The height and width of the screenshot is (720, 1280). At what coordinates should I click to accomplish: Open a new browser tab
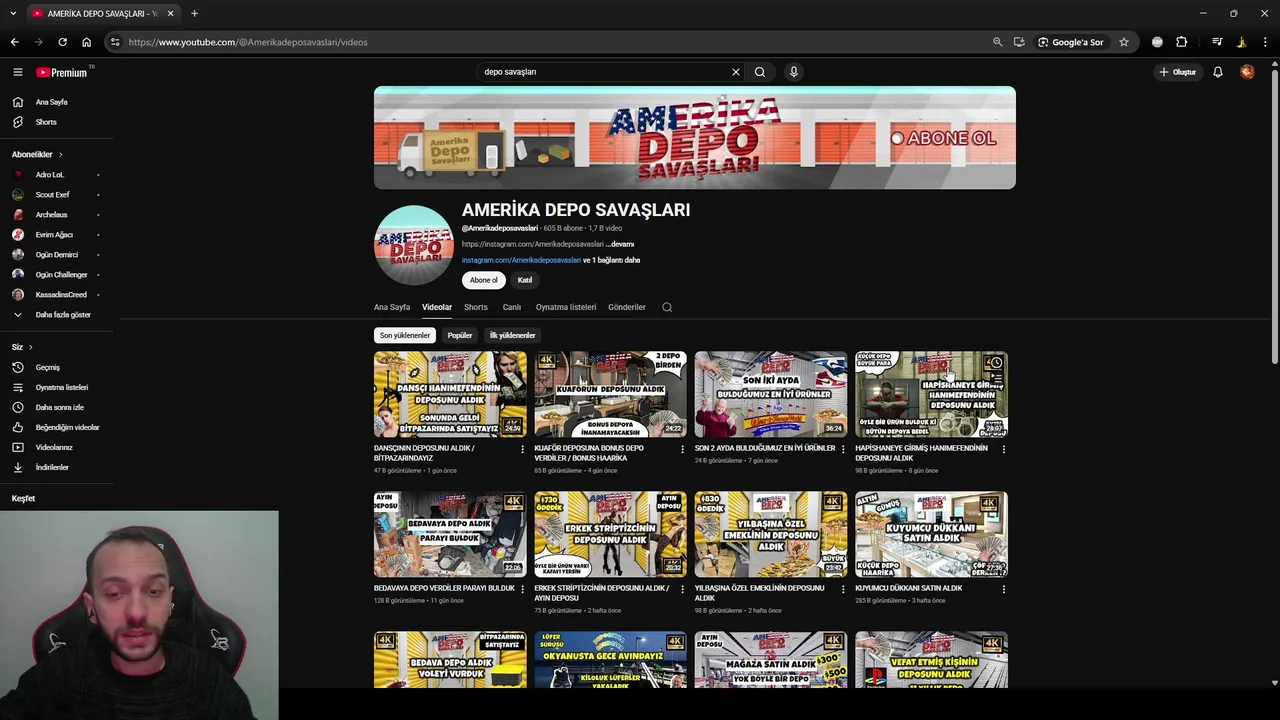point(194,13)
